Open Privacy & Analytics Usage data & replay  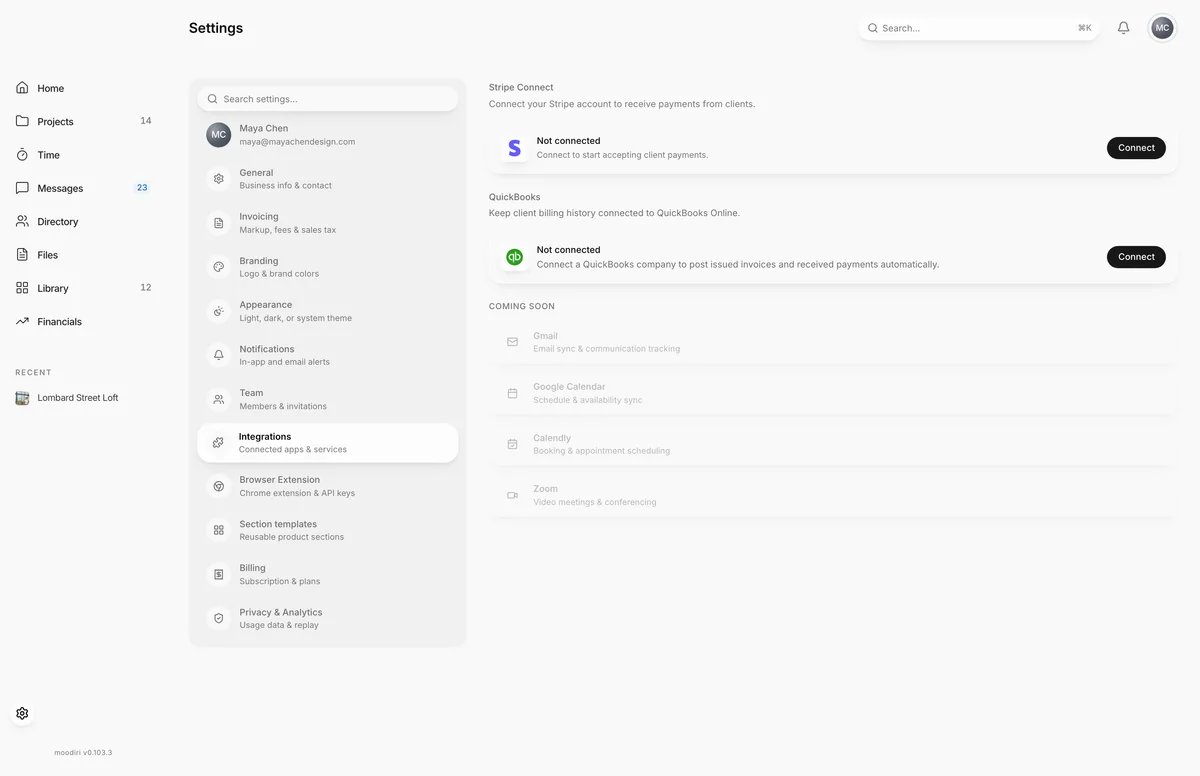coord(328,618)
